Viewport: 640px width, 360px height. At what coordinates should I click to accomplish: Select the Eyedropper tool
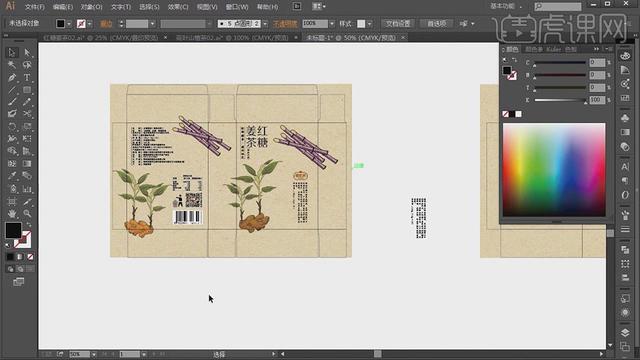[x=12, y=176]
